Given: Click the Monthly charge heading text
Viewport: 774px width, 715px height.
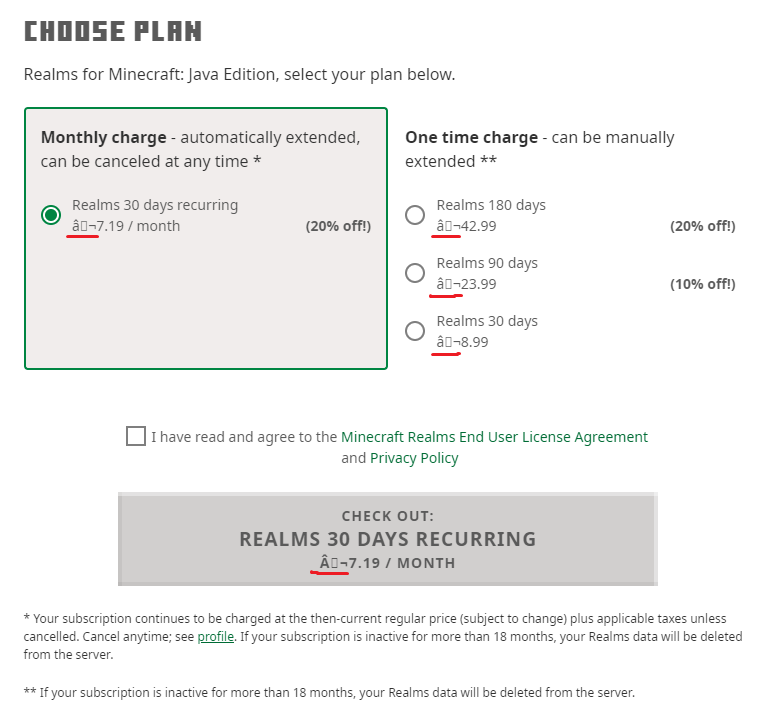Looking at the screenshot, I should (x=105, y=138).
